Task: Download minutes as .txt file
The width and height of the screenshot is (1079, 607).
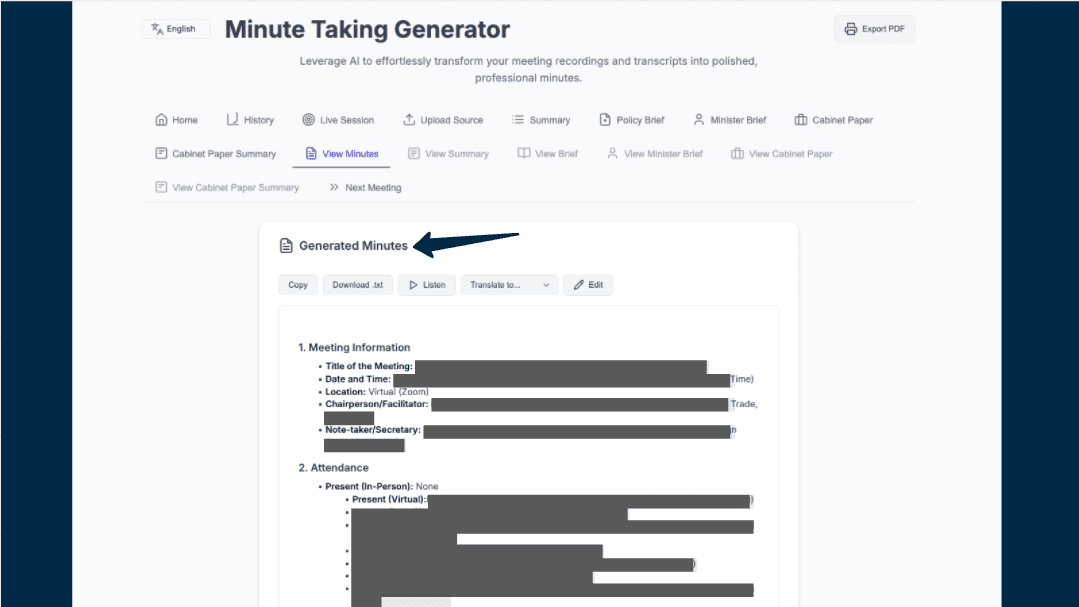Action: tap(357, 285)
